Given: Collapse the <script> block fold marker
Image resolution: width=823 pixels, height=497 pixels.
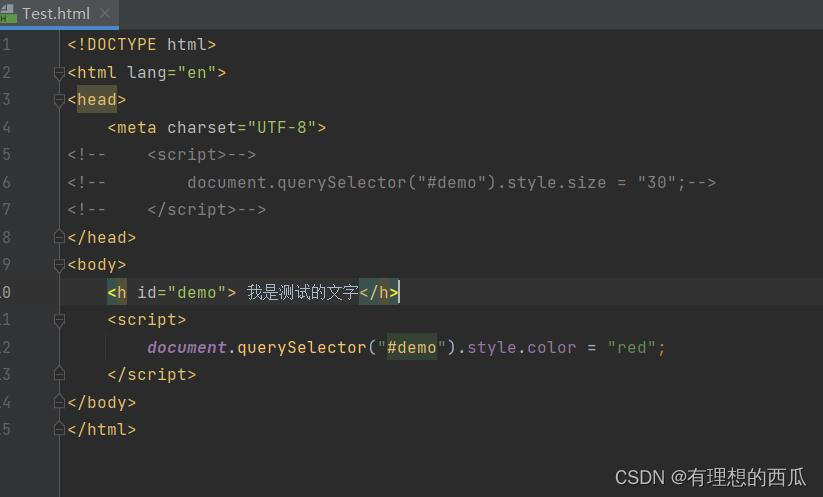Looking at the screenshot, I should coord(59,320).
